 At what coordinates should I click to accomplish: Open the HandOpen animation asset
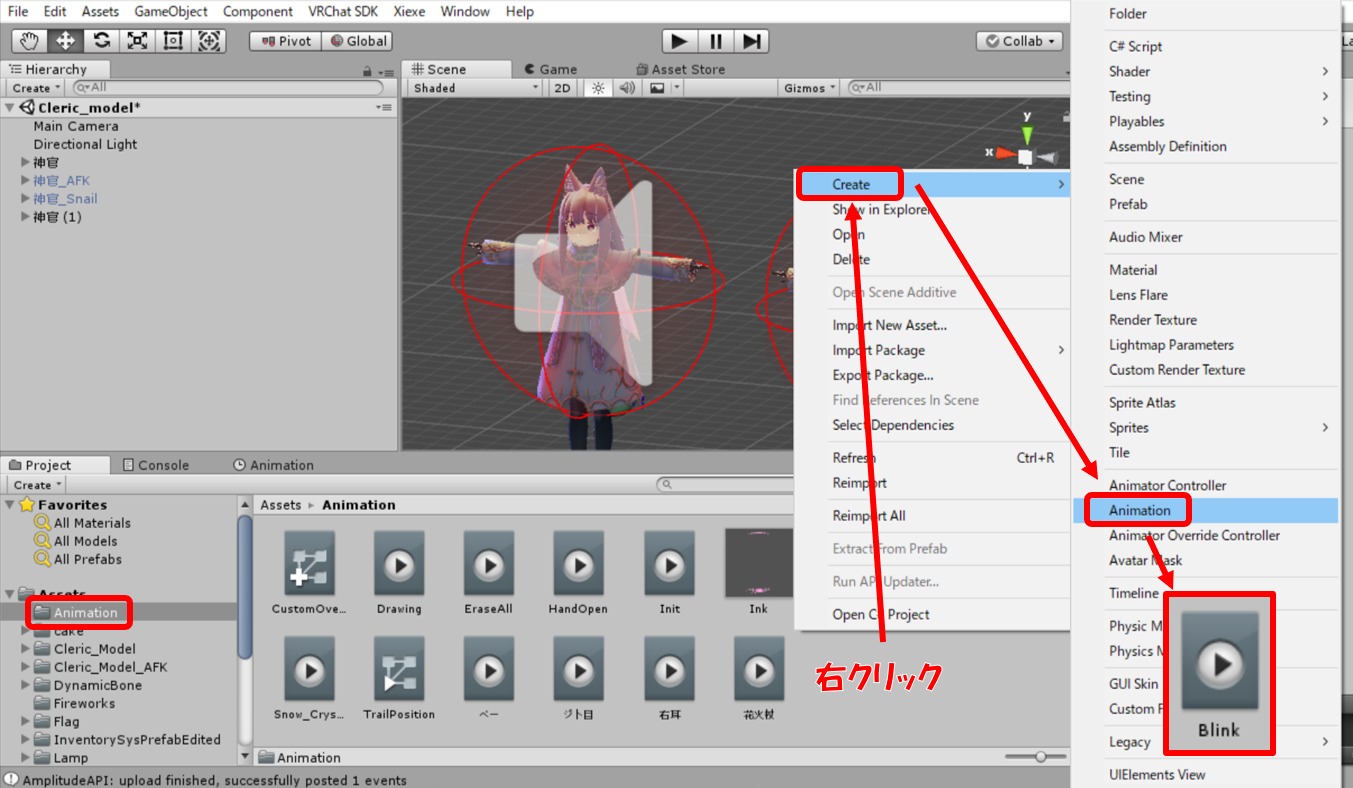click(x=578, y=573)
